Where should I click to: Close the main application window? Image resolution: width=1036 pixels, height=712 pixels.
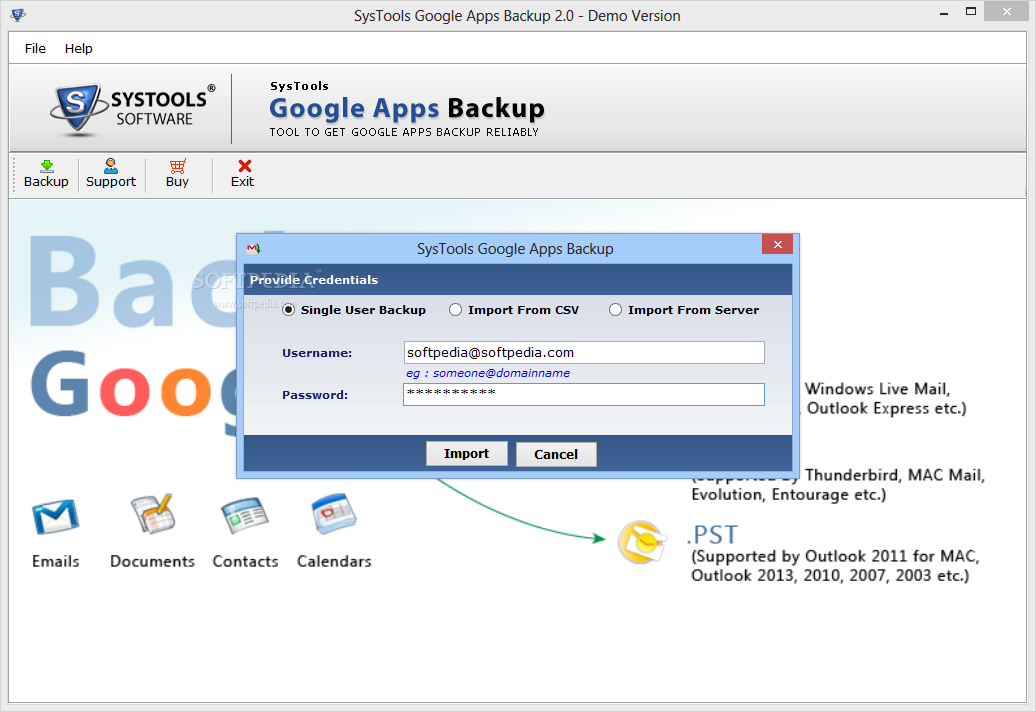click(1007, 12)
